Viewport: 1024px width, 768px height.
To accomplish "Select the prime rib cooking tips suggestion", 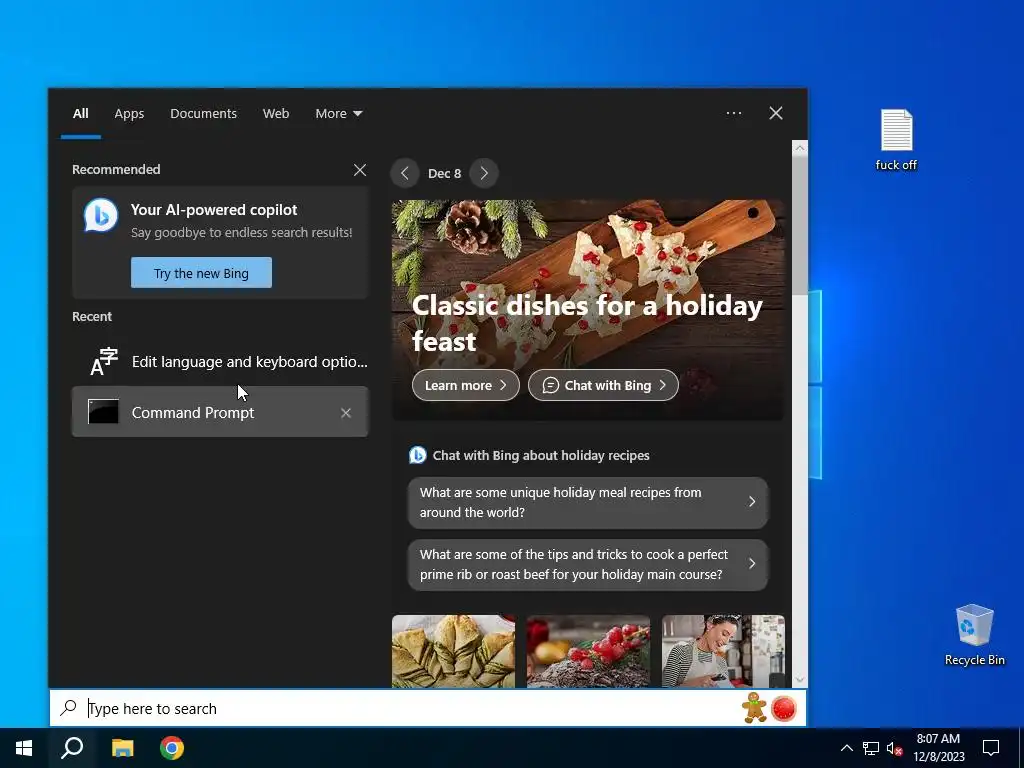I will 588,564.
